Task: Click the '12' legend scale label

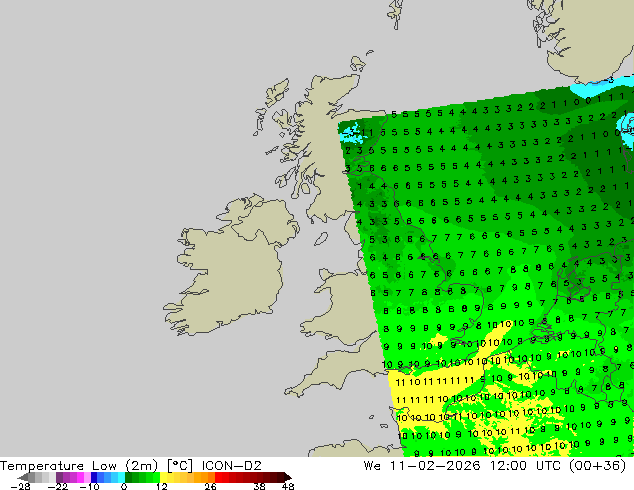Action: coord(162,486)
